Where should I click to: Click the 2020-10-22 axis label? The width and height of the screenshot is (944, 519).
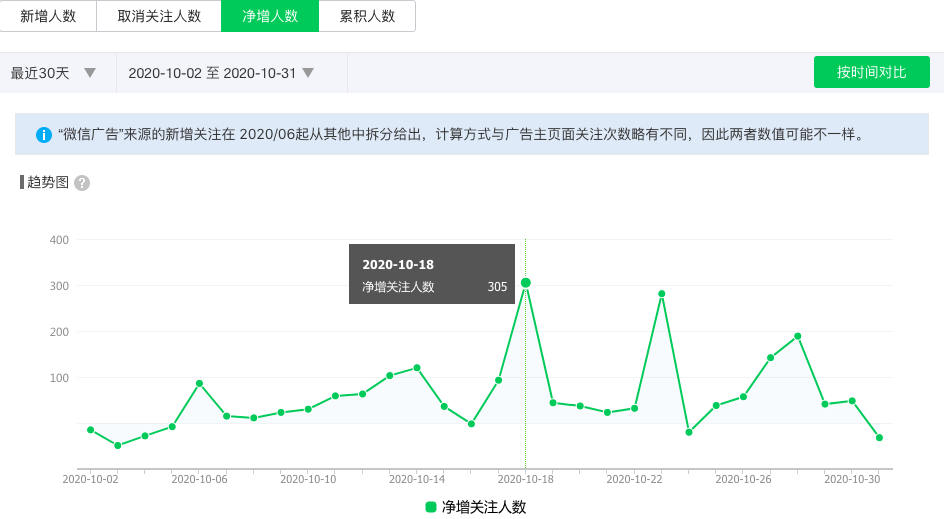(634, 479)
